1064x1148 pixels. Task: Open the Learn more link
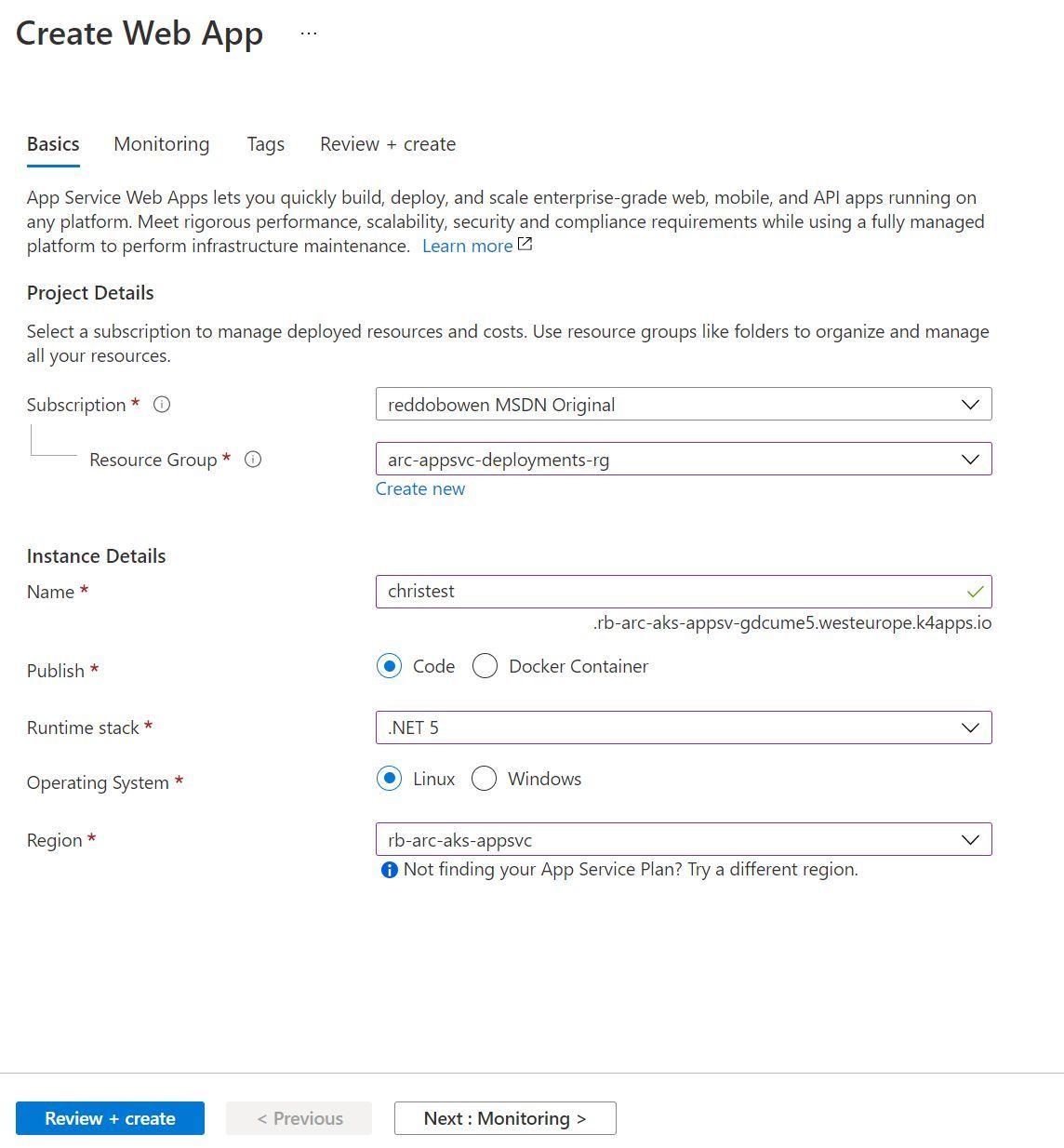(x=467, y=246)
